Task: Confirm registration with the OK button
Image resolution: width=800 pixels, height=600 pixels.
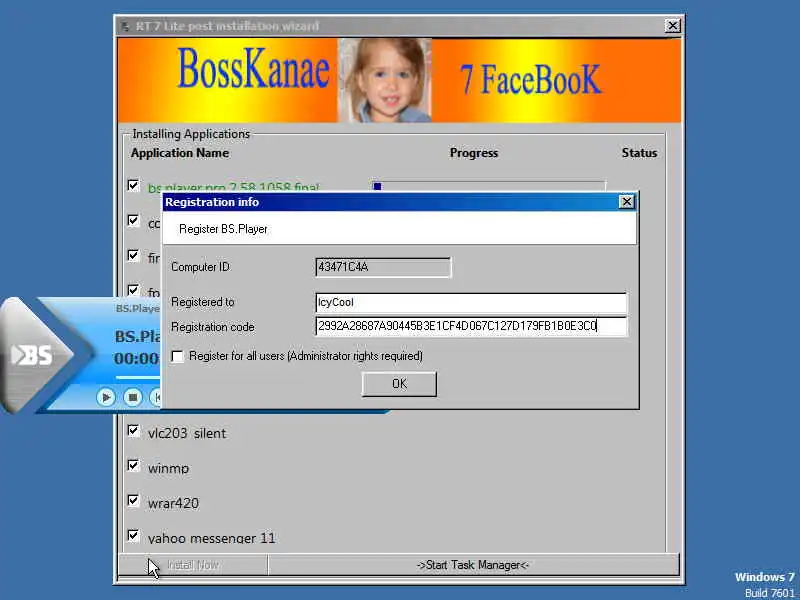Action: click(x=399, y=384)
